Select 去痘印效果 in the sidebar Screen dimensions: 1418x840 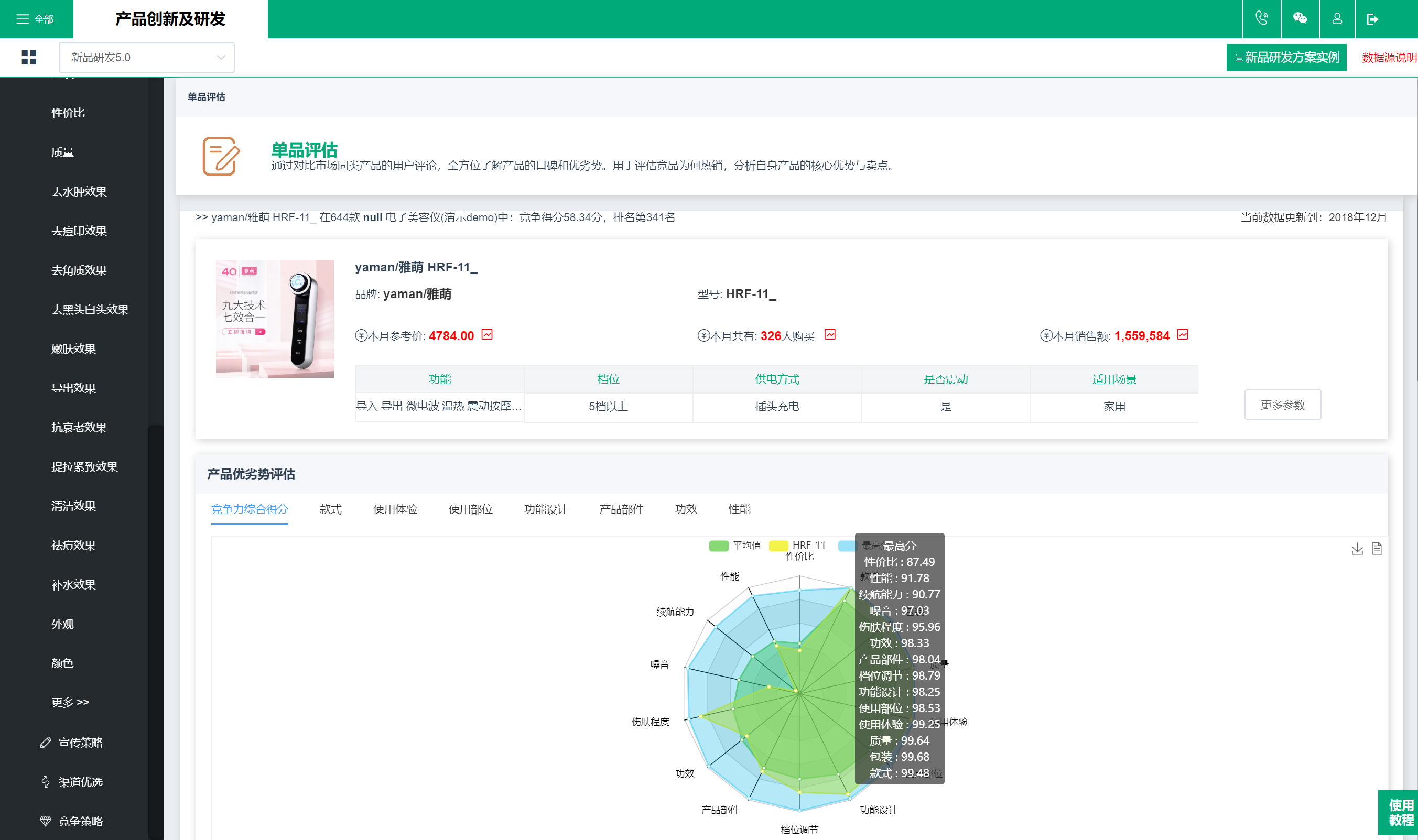pyautogui.click(x=79, y=231)
